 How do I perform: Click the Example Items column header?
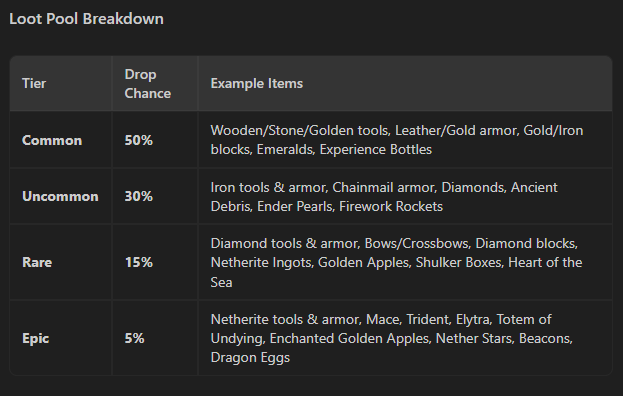(x=257, y=83)
